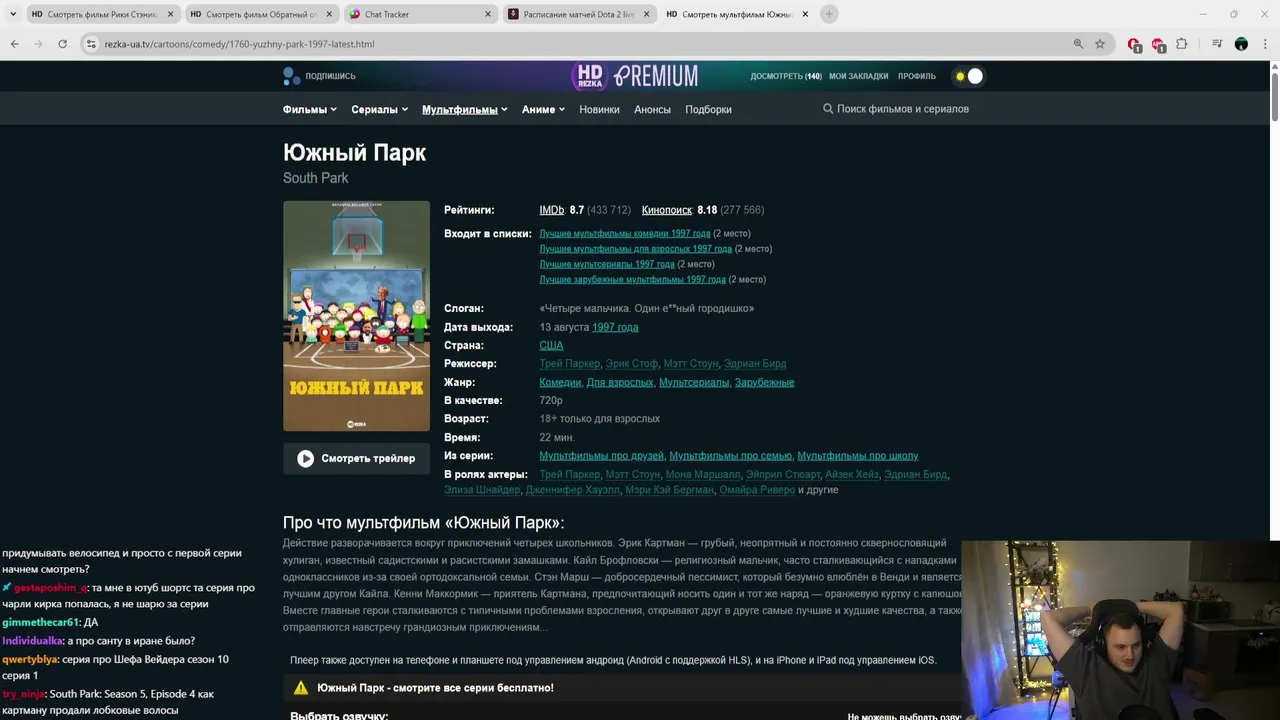Click the play icon on trailer button
Screen dimensions: 1280x720
(x=305, y=458)
